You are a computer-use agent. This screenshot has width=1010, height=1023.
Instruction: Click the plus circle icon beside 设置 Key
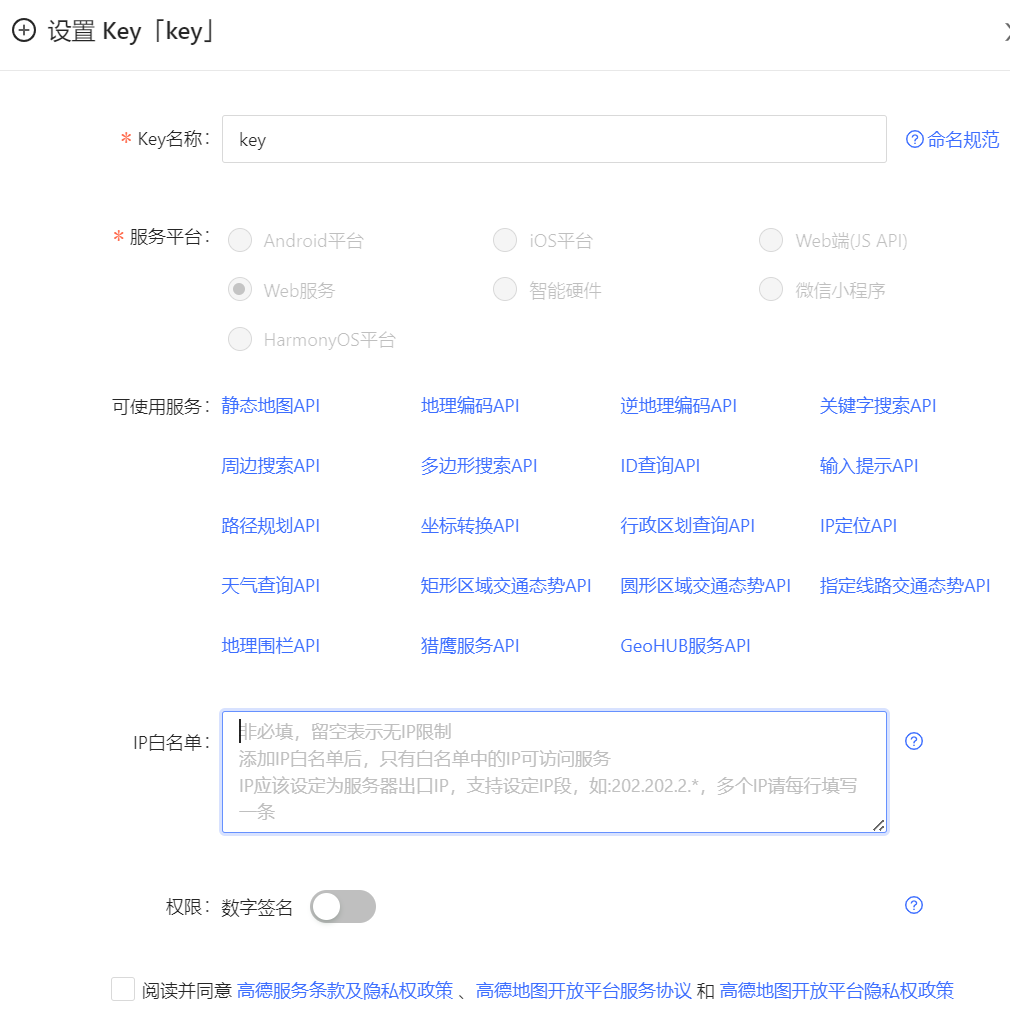pyautogui.click(x=24, y=30)
